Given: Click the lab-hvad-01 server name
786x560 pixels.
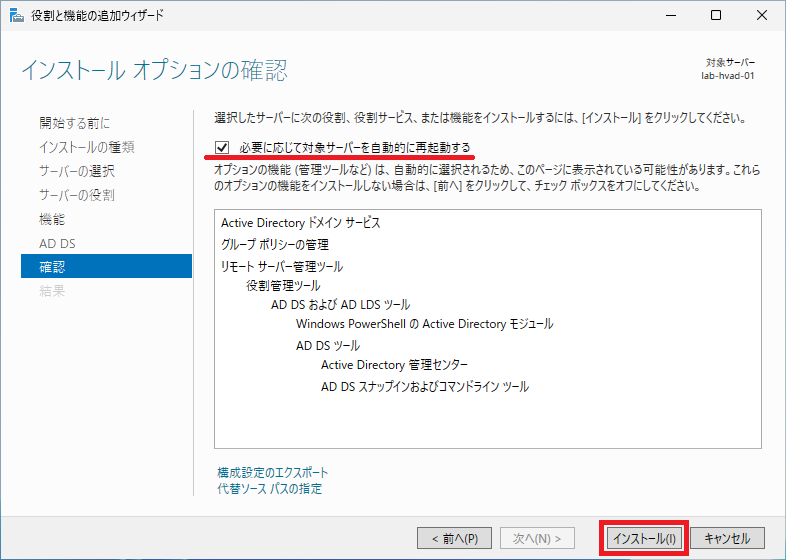Looking at the screenshot, I should [x=727, y=76].
